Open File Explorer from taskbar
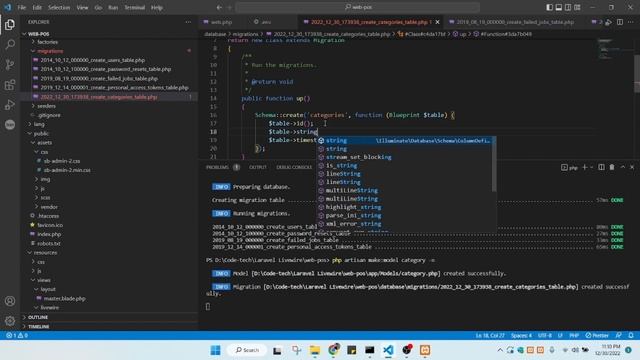 (315, 350)
